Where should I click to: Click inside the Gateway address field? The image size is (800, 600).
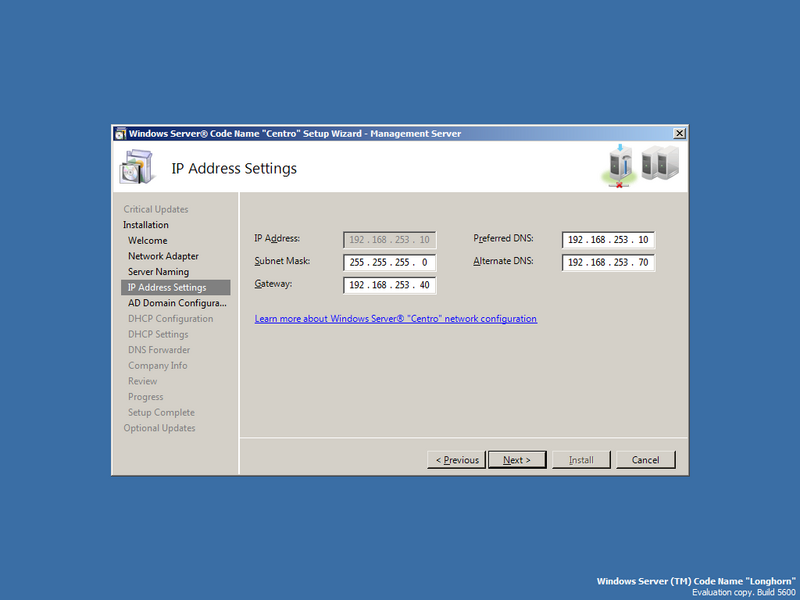[x=388, y=285]
